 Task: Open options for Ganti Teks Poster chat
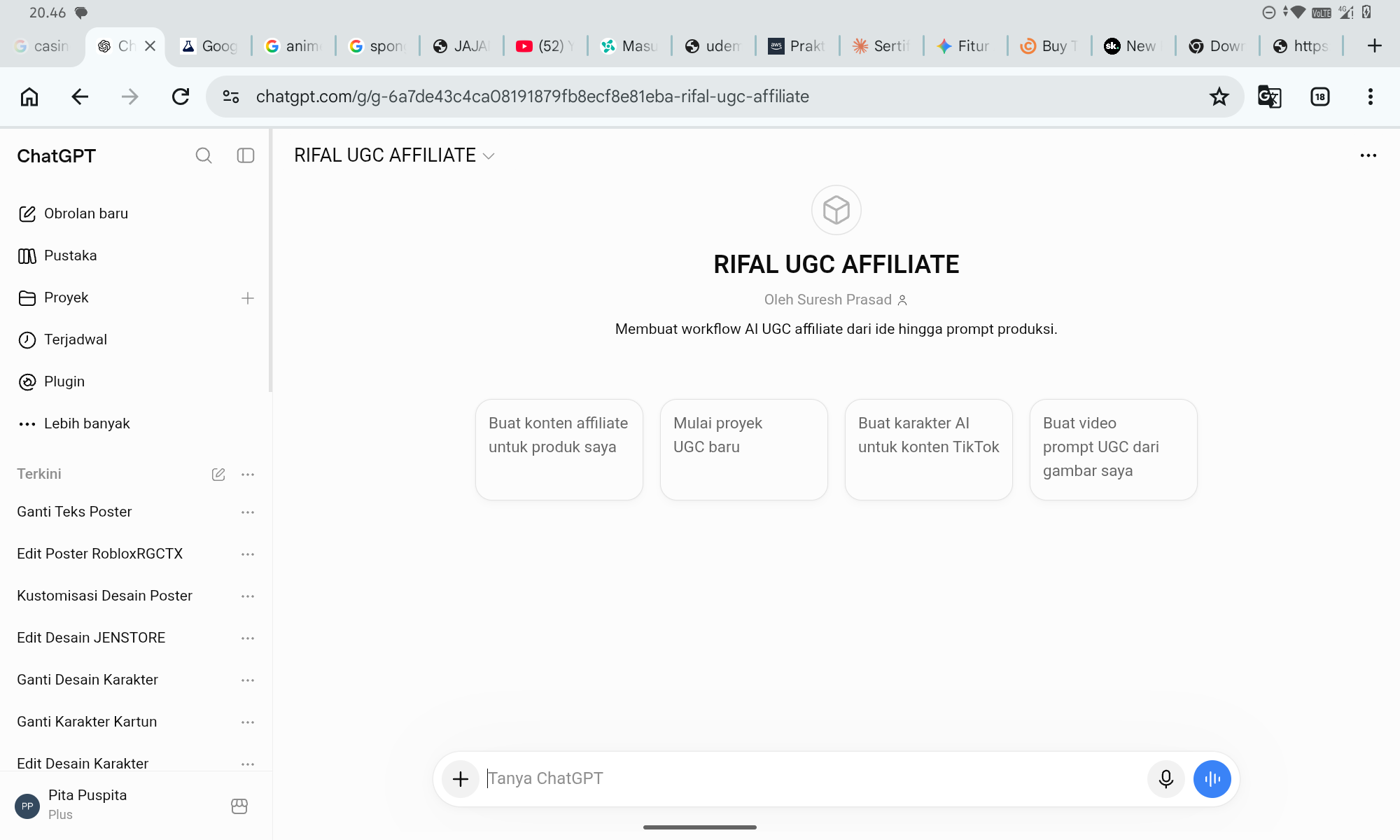tap(248, 512)
